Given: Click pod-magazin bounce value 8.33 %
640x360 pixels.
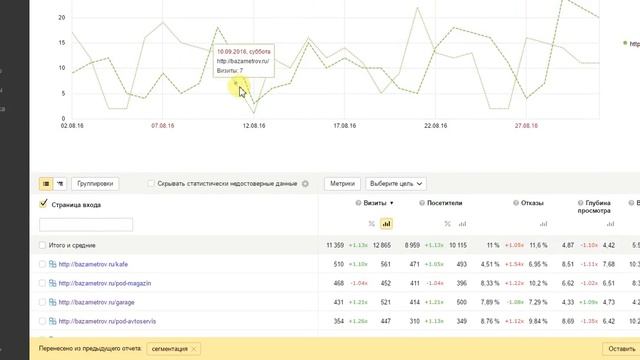Looking at the screenshot, I should point(490,283).
